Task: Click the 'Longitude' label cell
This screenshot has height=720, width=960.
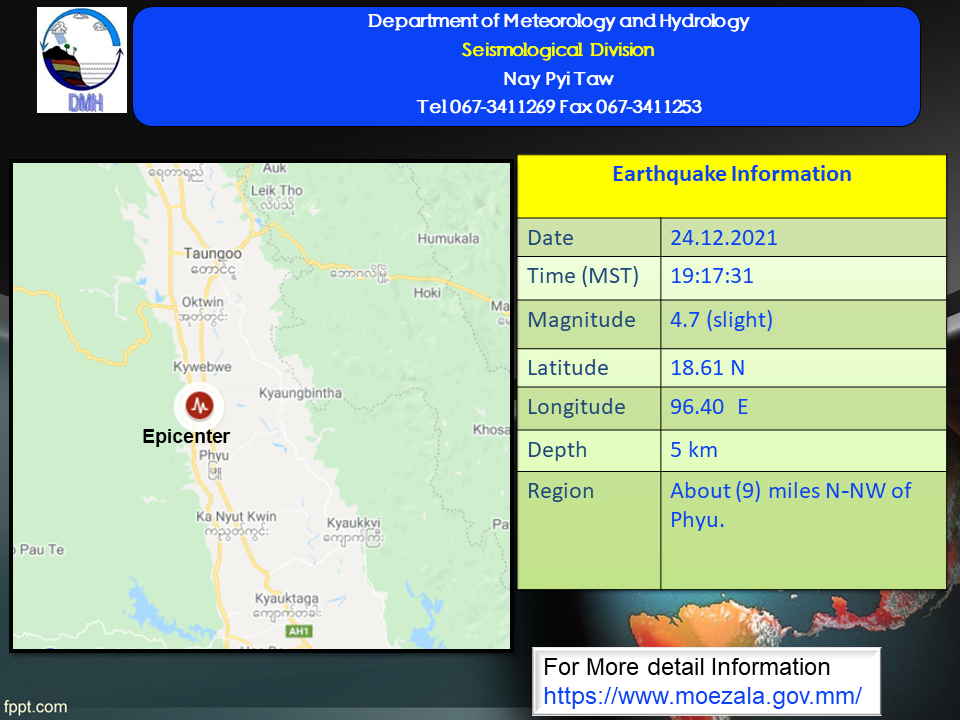Action: click(x=589, y=408)
